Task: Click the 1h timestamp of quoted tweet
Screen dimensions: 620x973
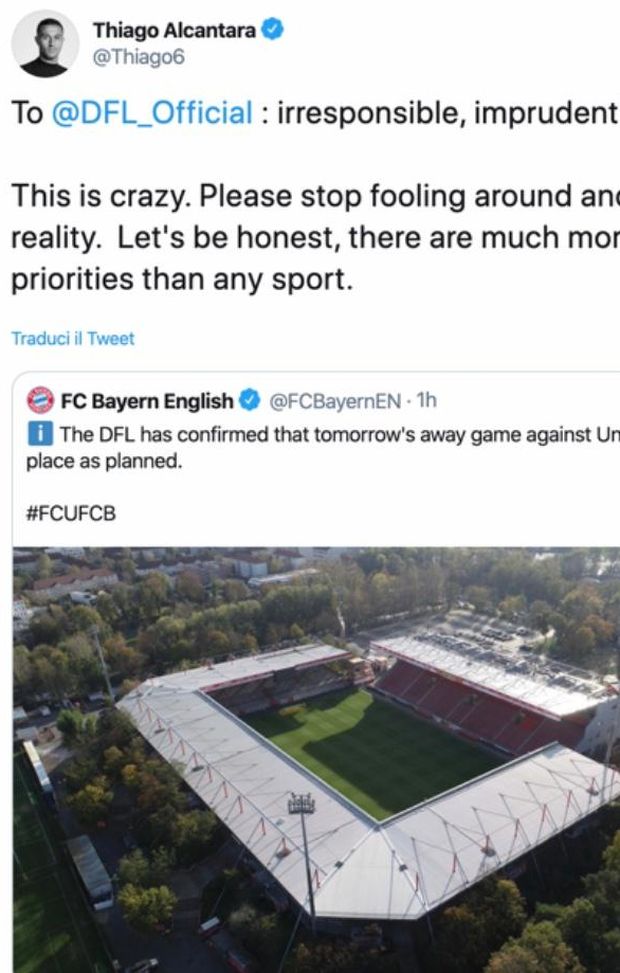Action: coord(426,401)
